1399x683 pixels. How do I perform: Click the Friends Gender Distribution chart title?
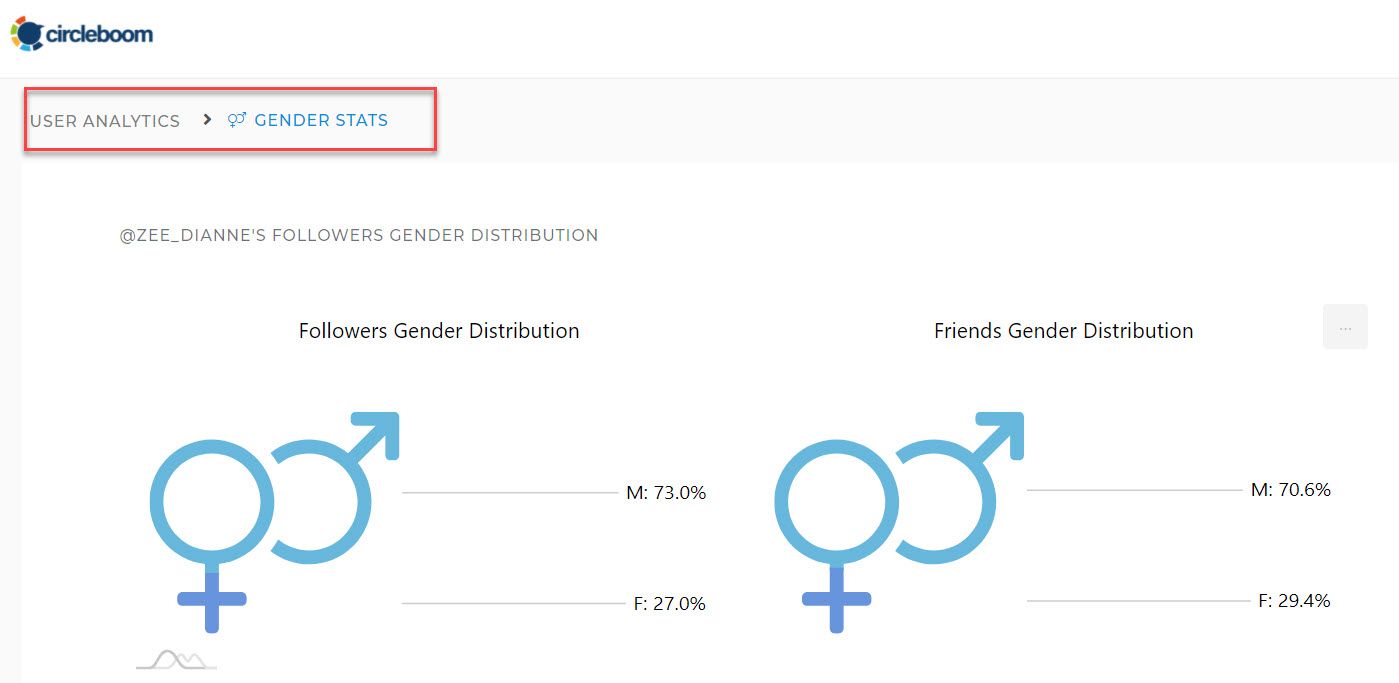tap(1064, 330)
